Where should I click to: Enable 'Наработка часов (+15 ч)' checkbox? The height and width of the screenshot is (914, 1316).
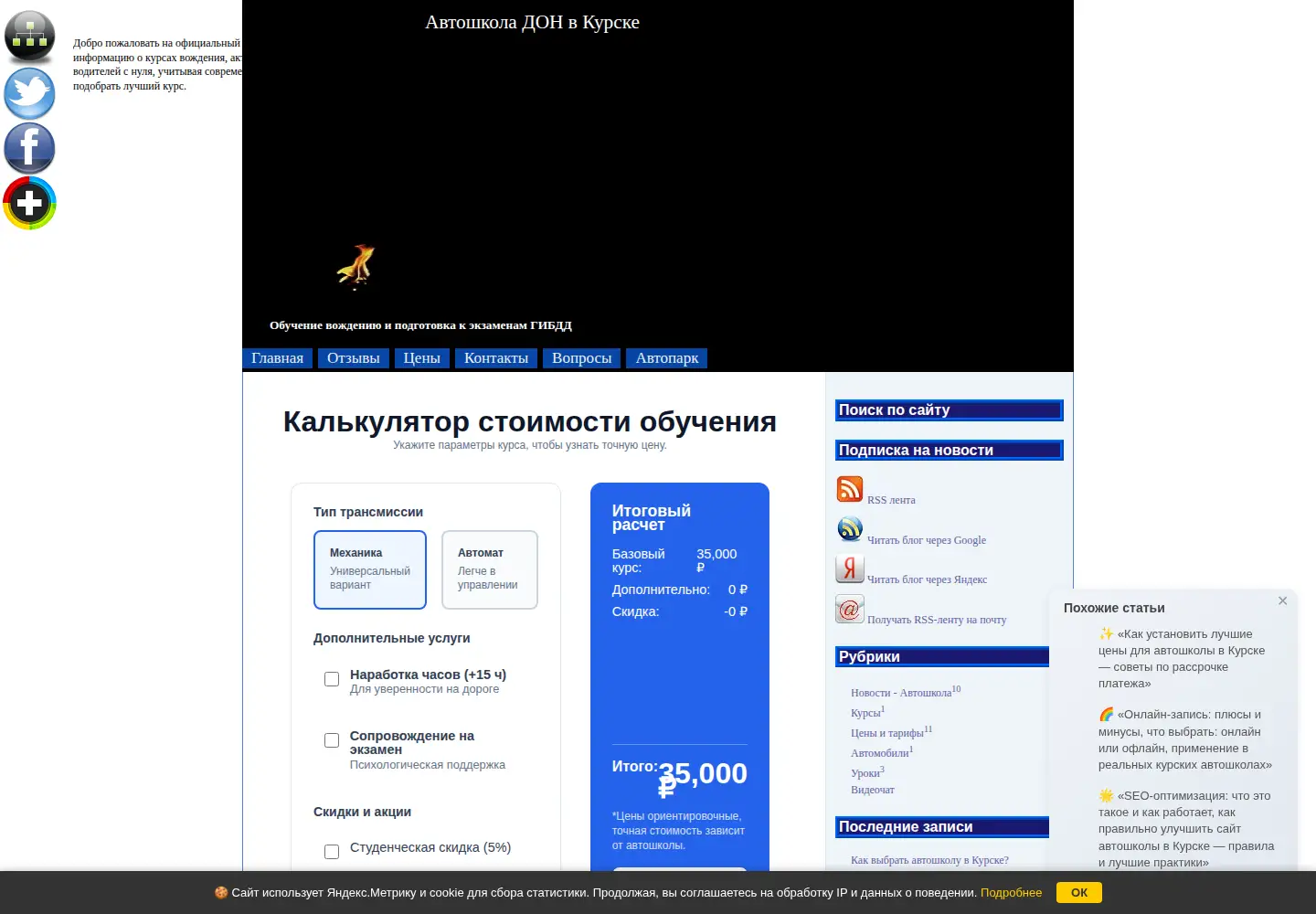332,679
